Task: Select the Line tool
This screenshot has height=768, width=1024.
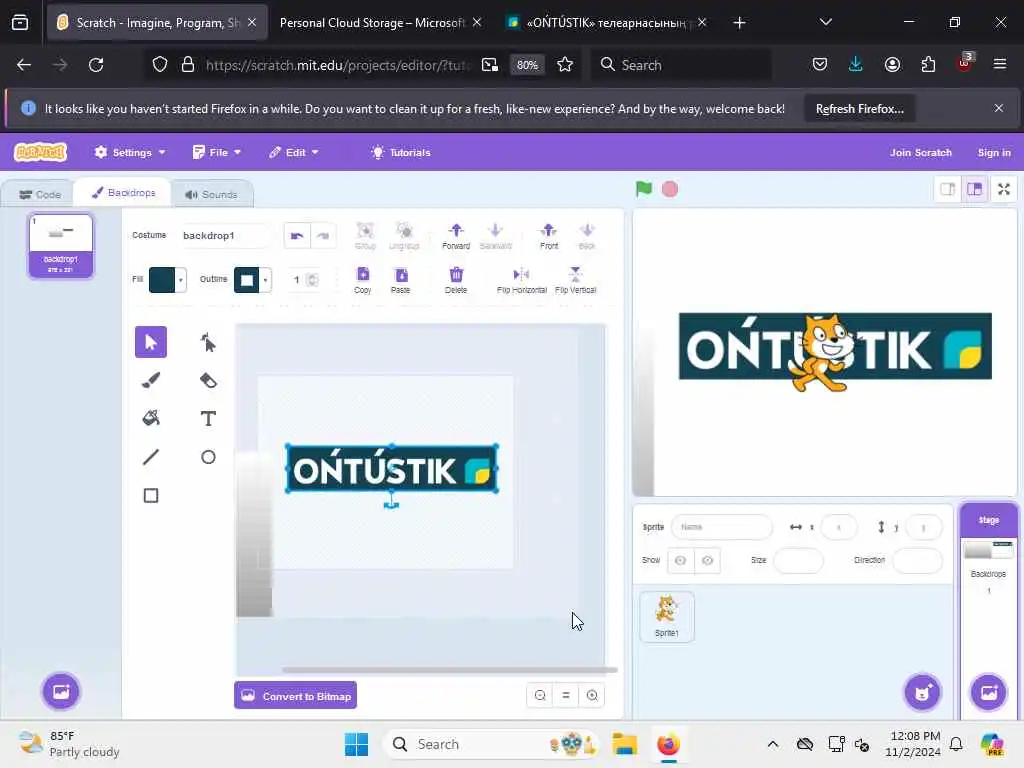Action: (x=150, y=456)
